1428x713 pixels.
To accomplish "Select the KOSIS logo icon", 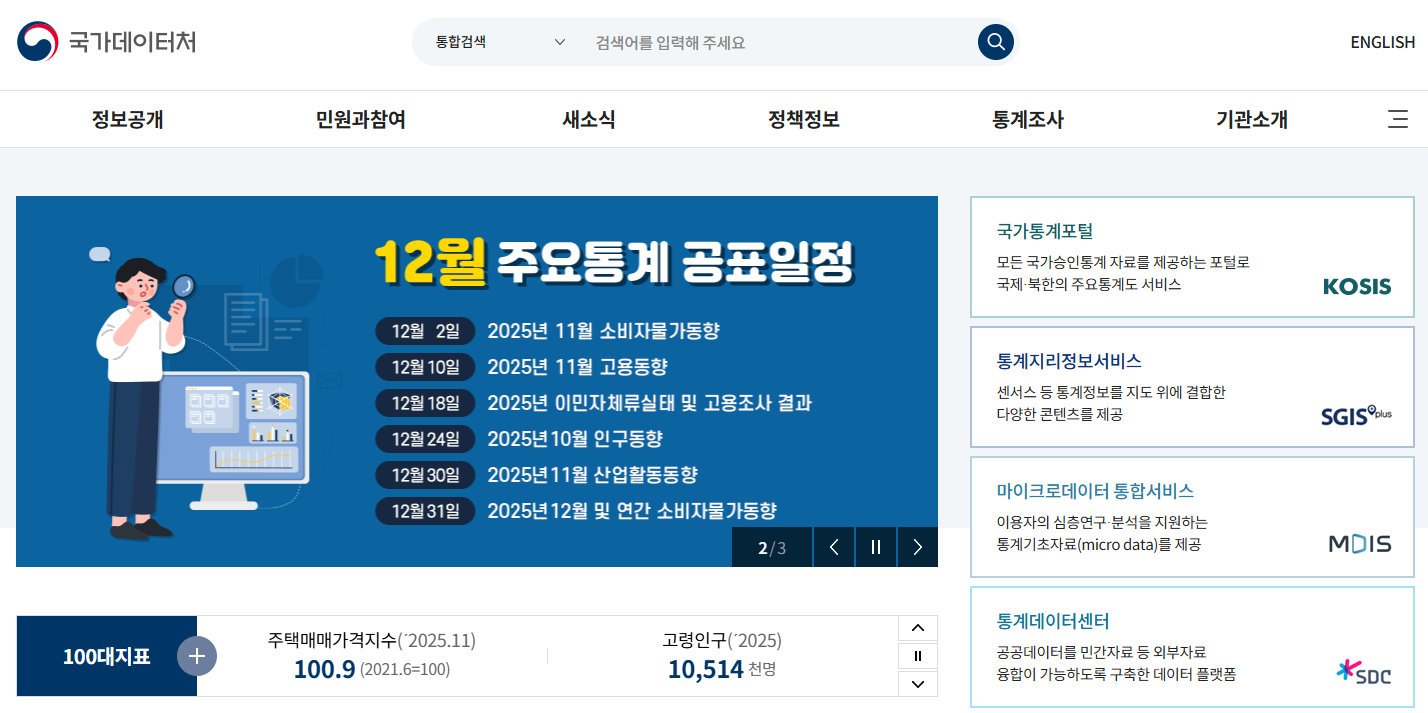I will click(1356, 286).
